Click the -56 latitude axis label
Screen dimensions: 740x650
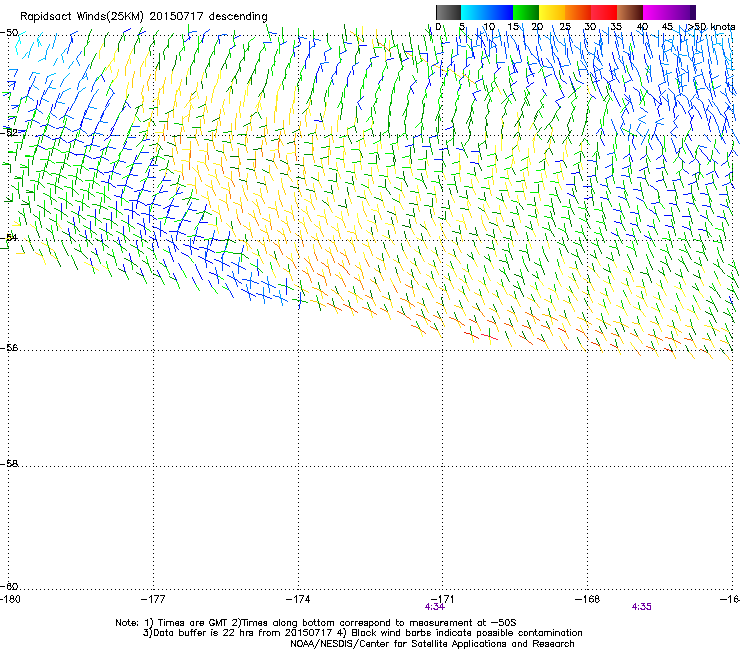tap(9, 347)
